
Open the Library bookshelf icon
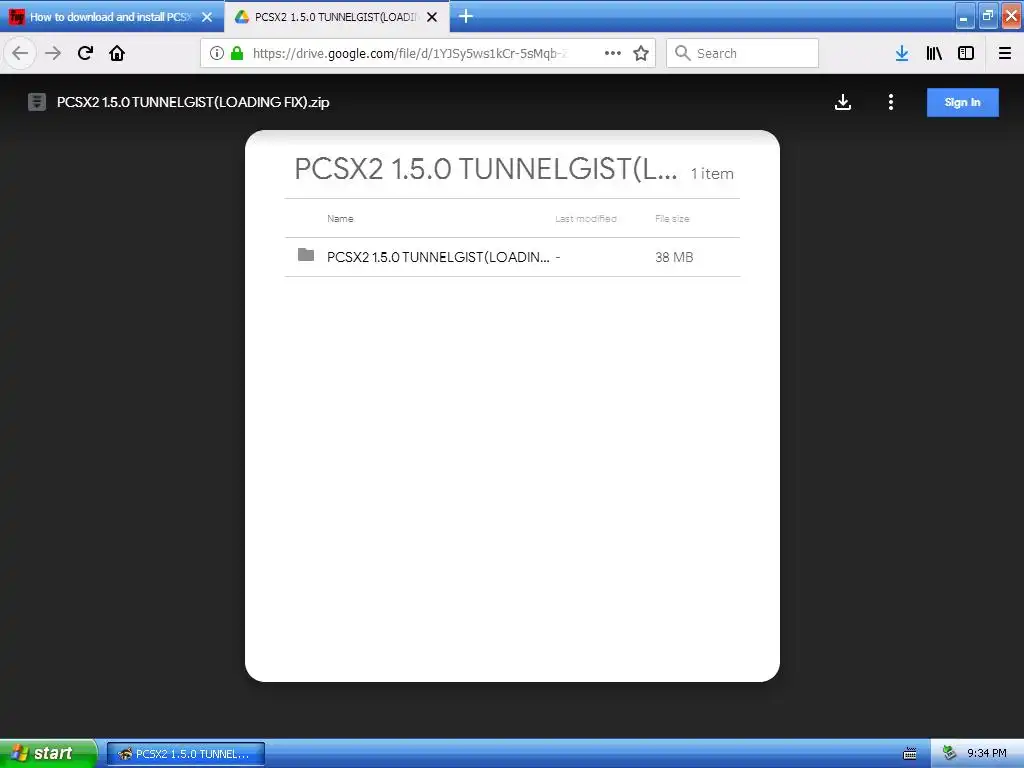[x=934, y=54]
